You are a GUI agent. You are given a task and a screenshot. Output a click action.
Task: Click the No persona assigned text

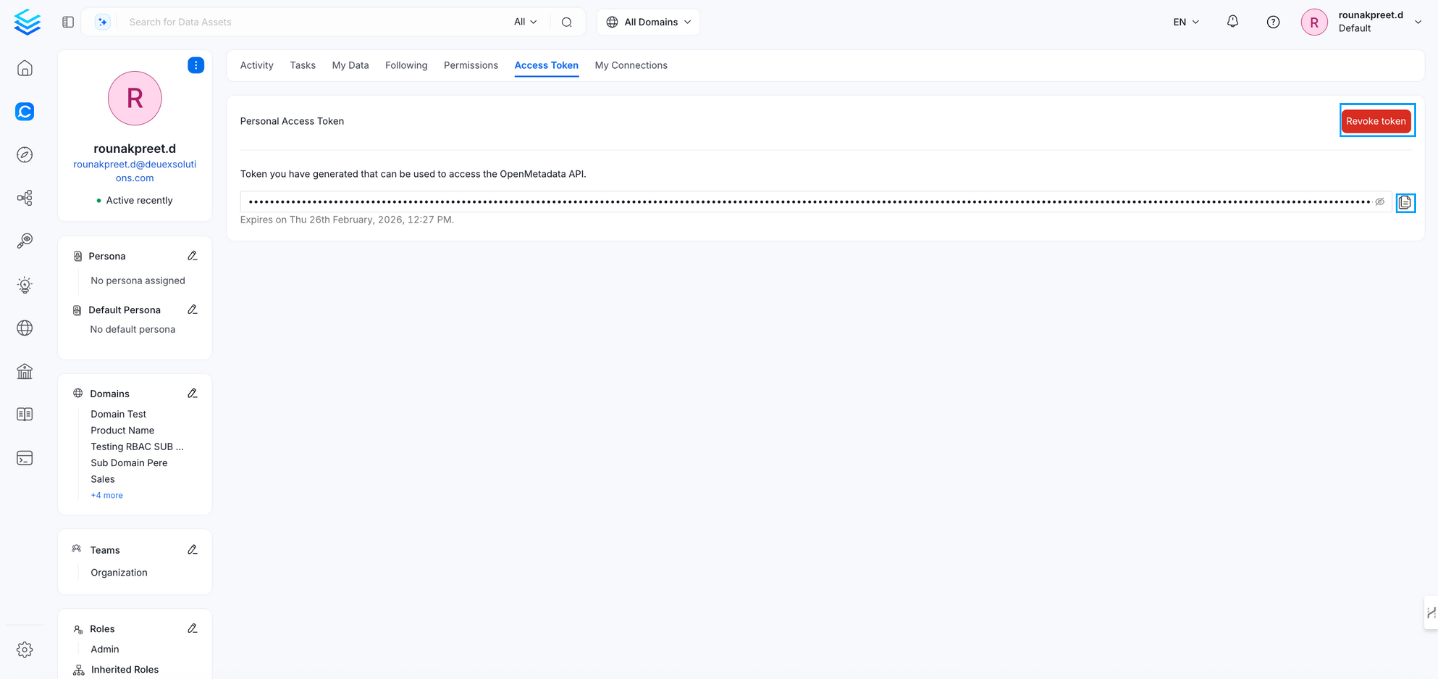coord(138,281)
